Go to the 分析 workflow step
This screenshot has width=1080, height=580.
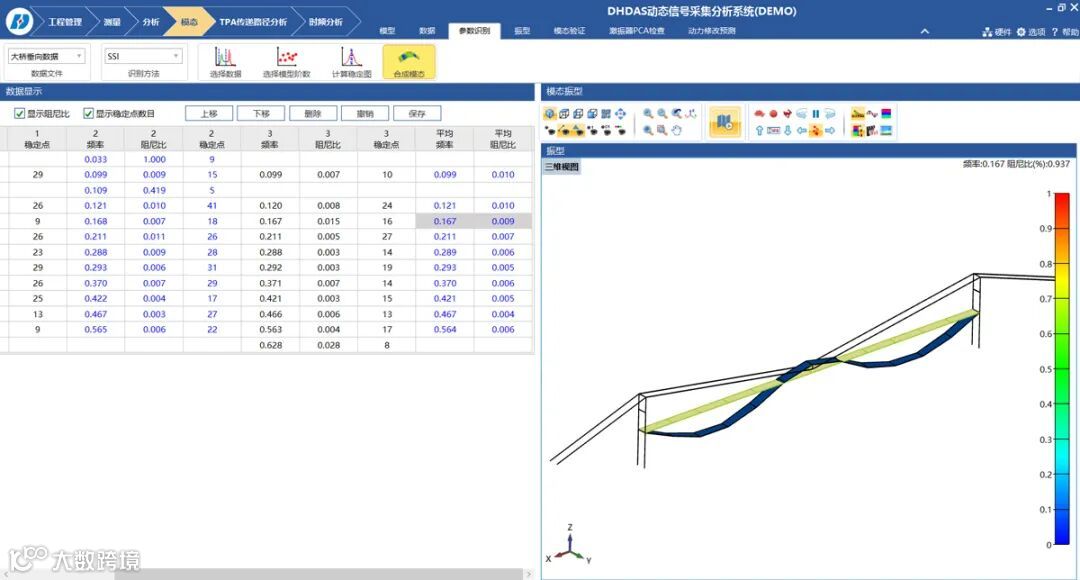pos(150,22)
